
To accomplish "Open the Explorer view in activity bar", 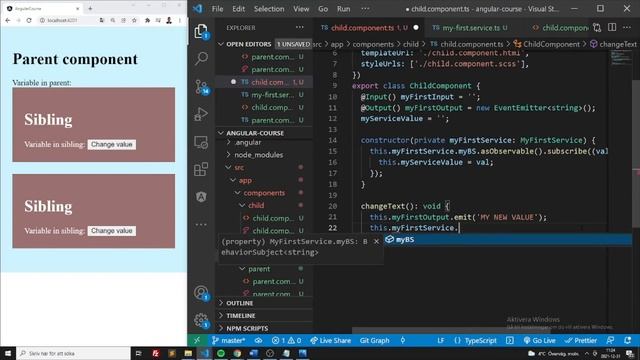I will [201, 31].
